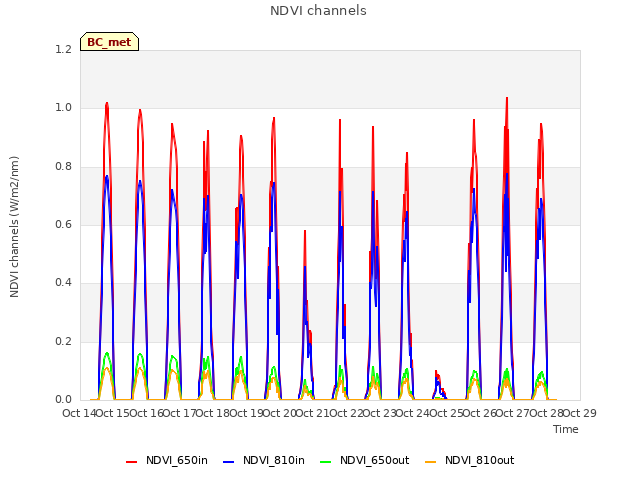Image resolution: width=640 pixels, height=480 pixels.
Task: Click the Oct 21 x-axis label
Action: (x=313, y=413)
